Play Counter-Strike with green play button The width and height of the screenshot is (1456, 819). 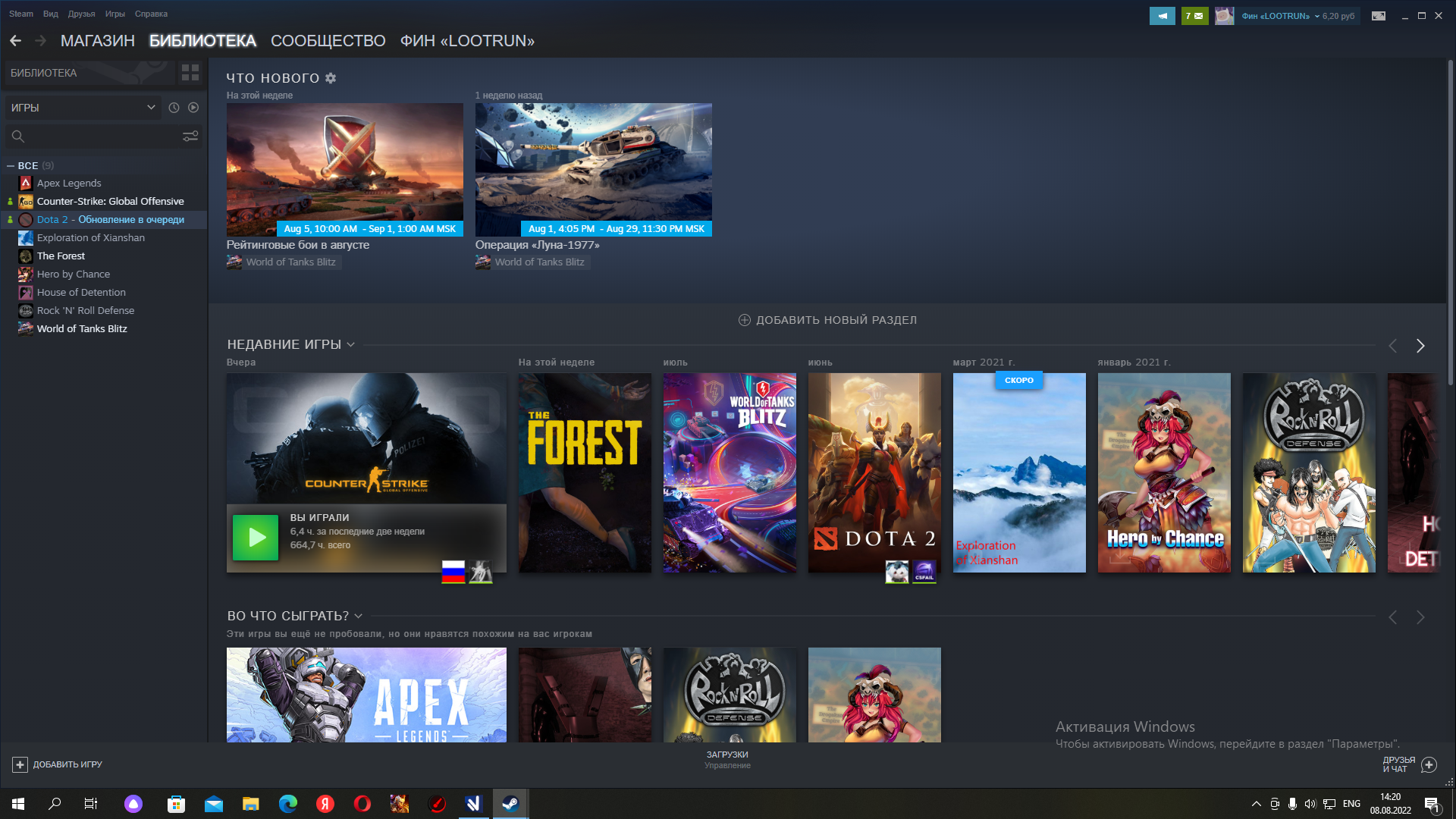pos(256,538)
